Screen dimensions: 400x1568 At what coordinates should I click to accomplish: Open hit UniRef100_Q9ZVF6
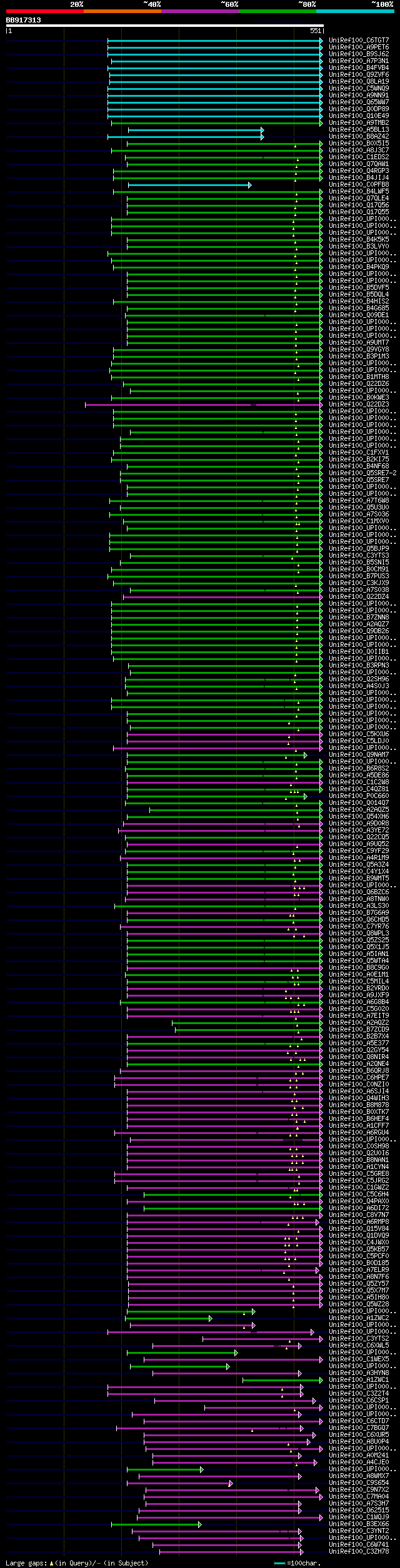pos(359,75)
